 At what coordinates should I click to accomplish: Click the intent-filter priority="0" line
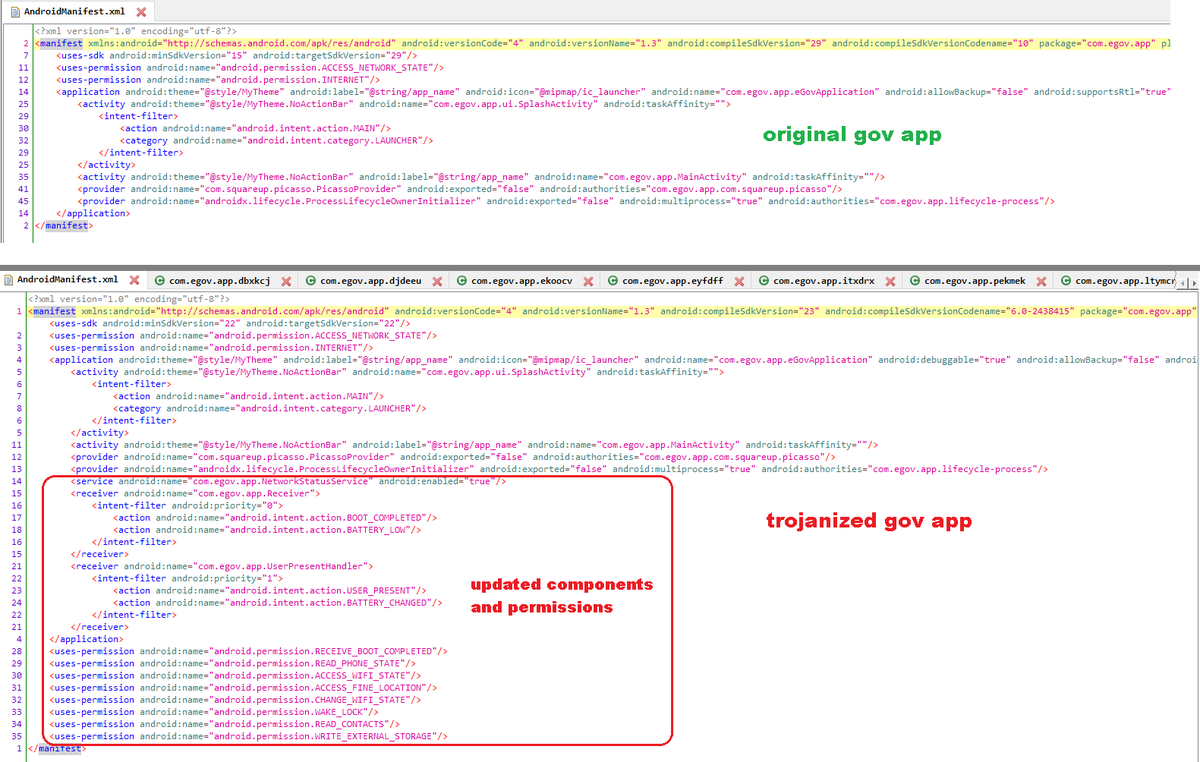[190, 505]
